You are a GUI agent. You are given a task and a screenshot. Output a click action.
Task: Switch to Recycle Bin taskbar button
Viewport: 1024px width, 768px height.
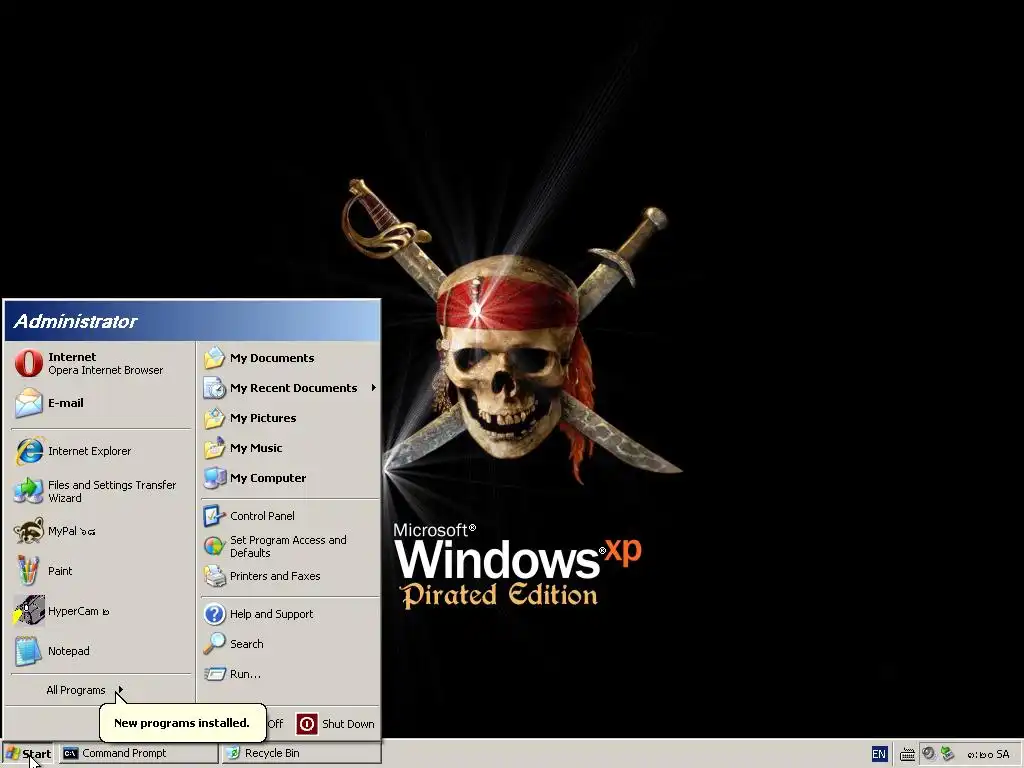pyautogui.click(x=301, y=753)
